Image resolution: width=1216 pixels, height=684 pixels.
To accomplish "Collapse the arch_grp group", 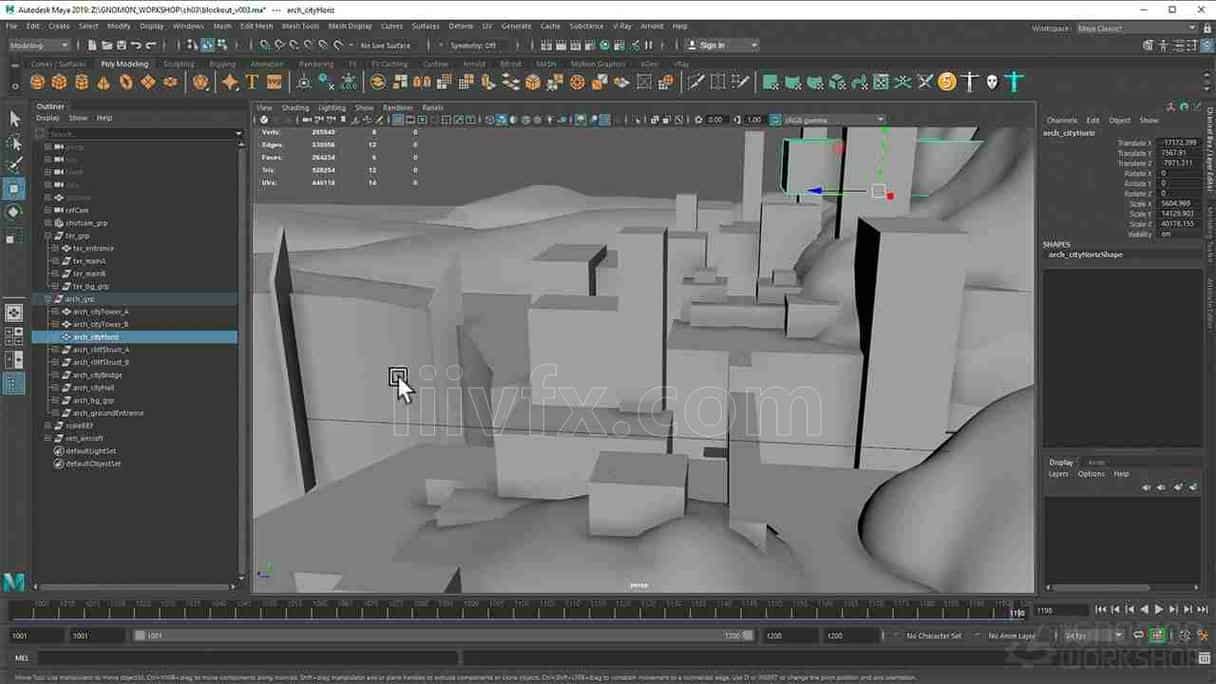I will (x=48, y=299).
